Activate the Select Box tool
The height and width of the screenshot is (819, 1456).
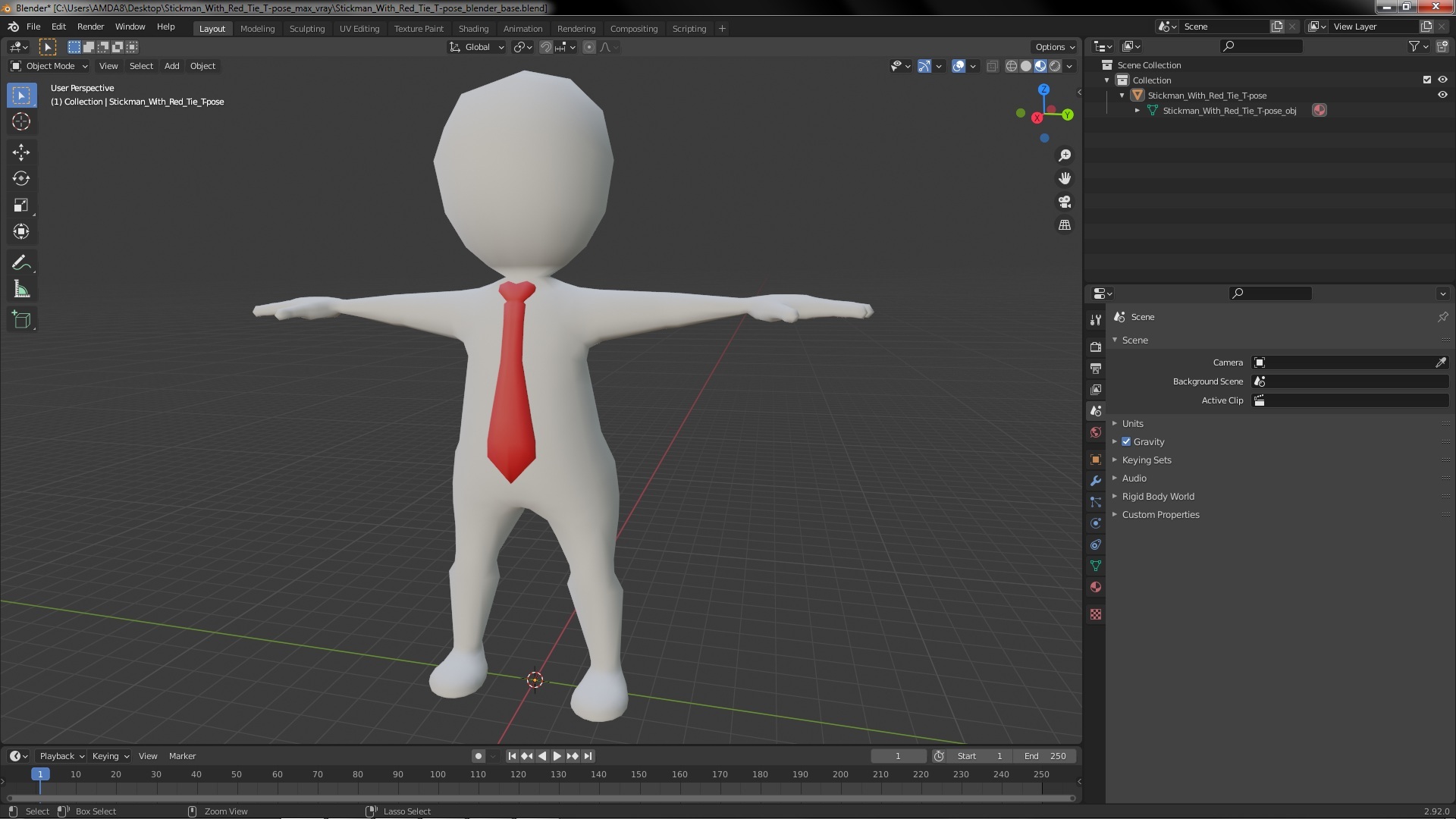point(21,95)
